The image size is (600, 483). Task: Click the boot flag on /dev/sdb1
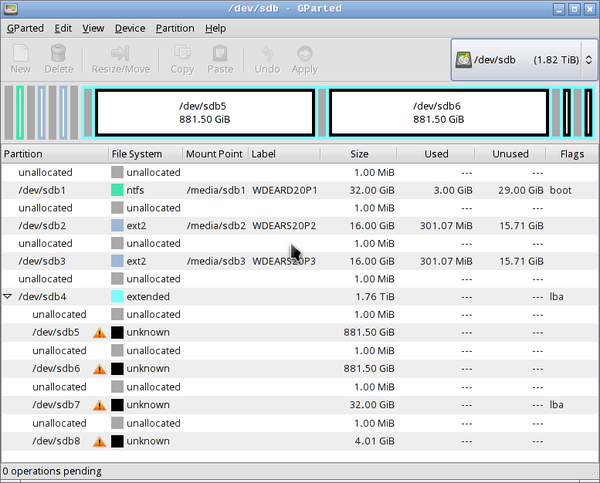561,190
